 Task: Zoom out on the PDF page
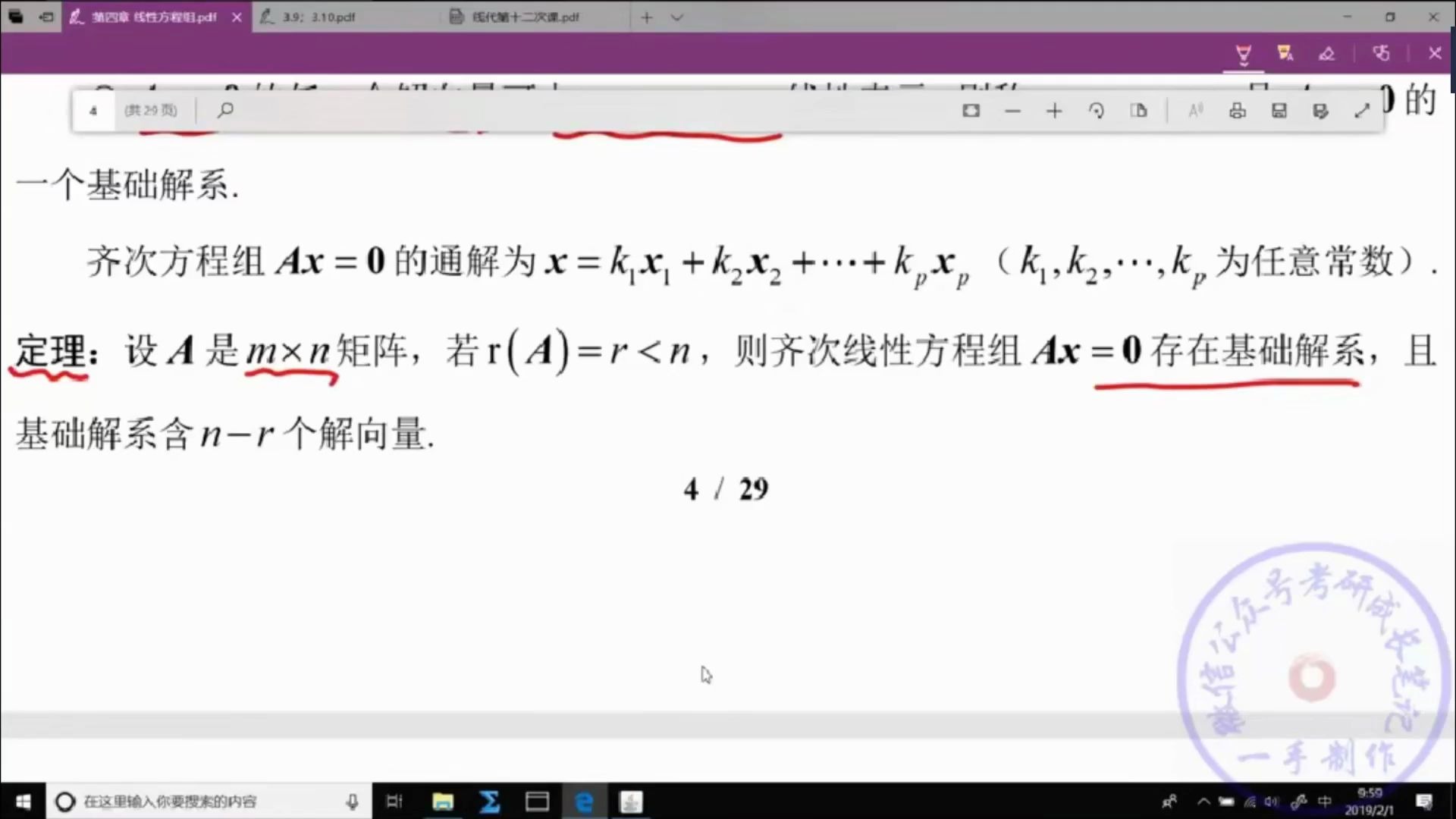(x=1013, y=111)
